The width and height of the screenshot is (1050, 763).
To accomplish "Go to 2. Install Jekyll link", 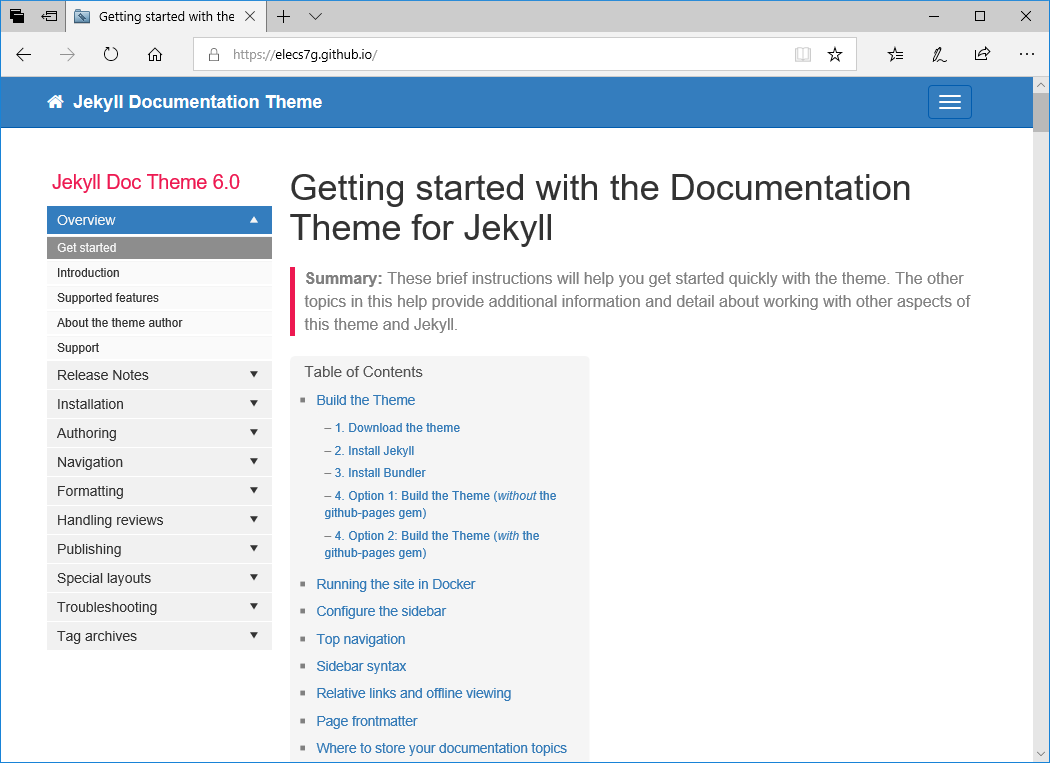I will coord(374,451).
